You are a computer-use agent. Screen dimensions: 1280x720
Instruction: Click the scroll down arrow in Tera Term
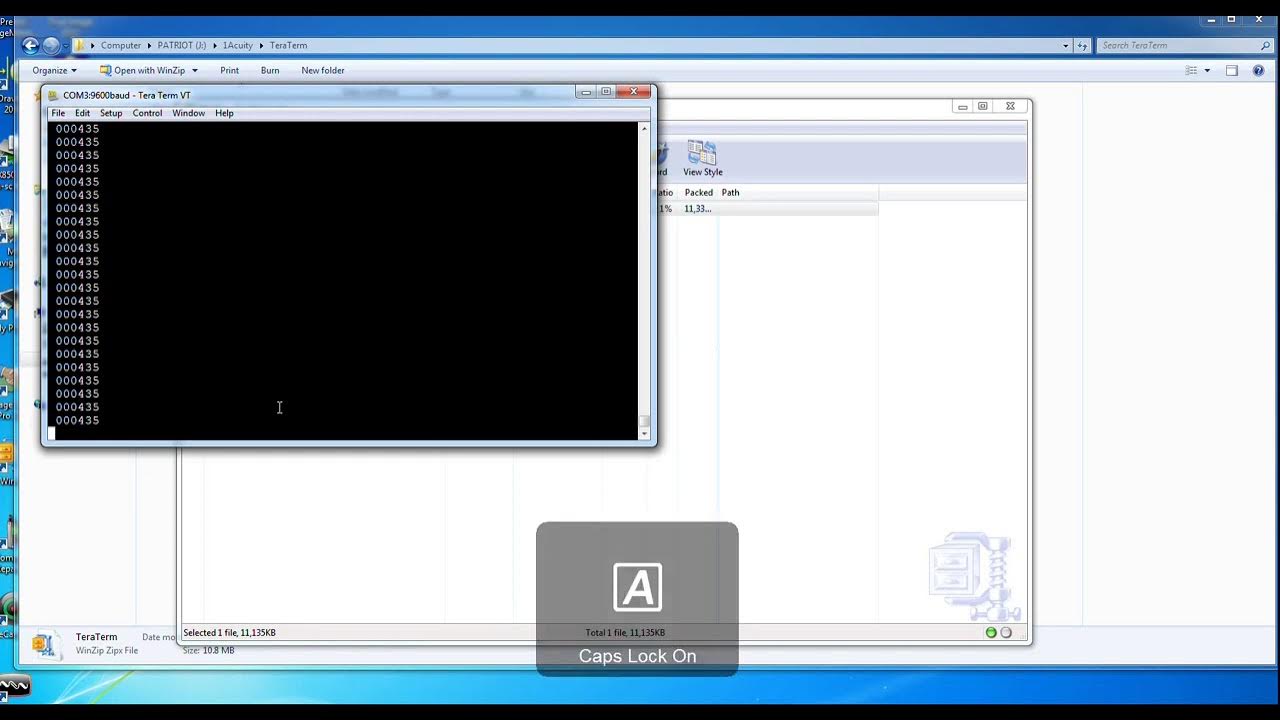[x=644, y=434]
